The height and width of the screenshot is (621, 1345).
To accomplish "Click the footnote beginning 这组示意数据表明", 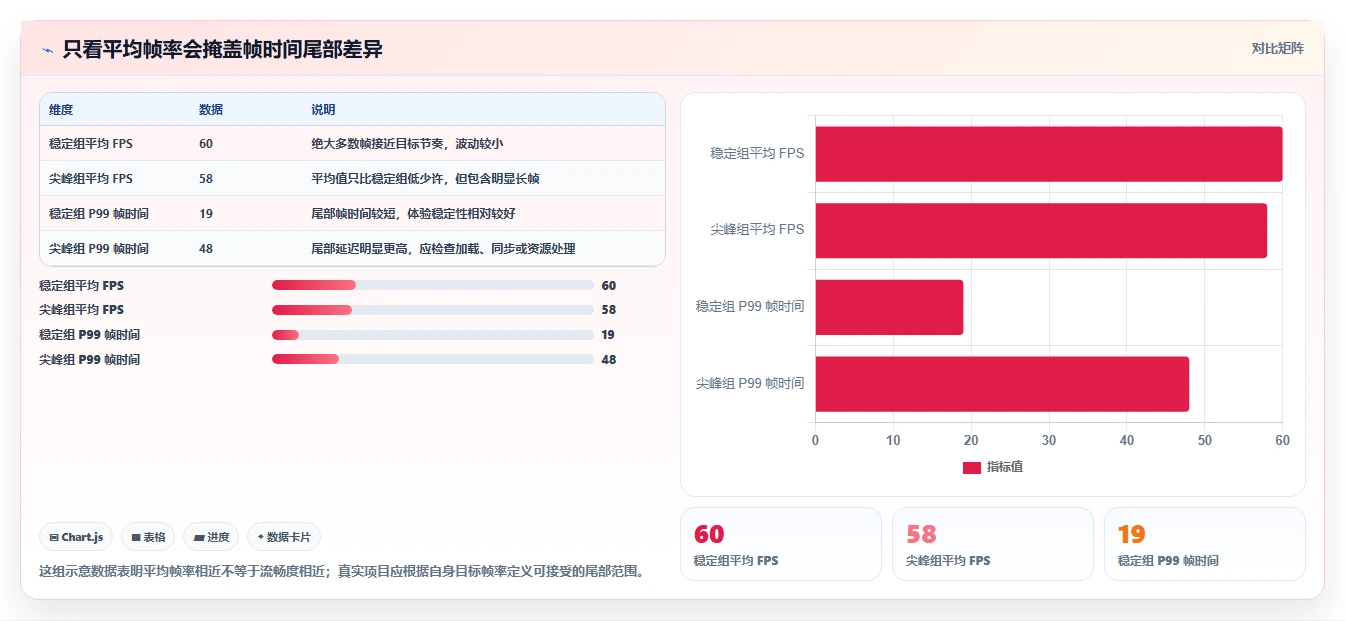I will [341, 572].
